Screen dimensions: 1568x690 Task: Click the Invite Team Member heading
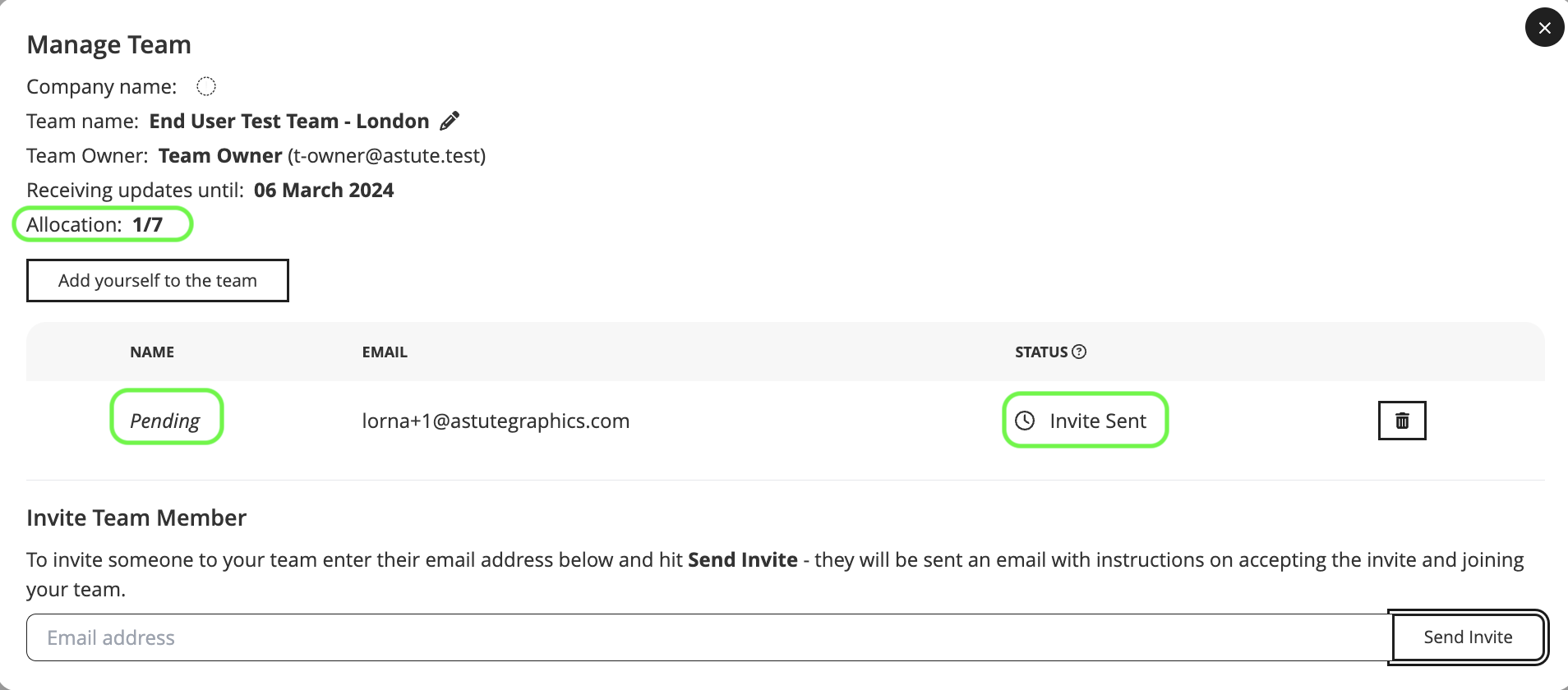point(136,518)
